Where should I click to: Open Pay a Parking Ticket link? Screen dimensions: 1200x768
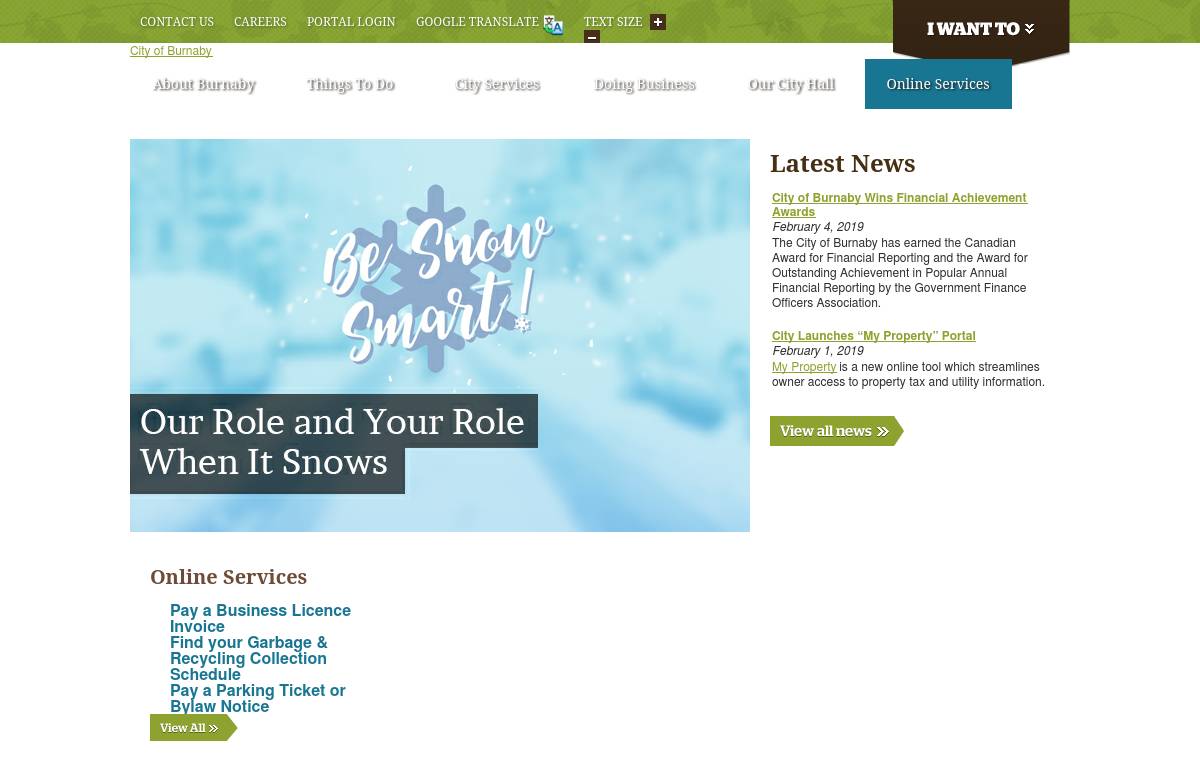coord(257,698)
